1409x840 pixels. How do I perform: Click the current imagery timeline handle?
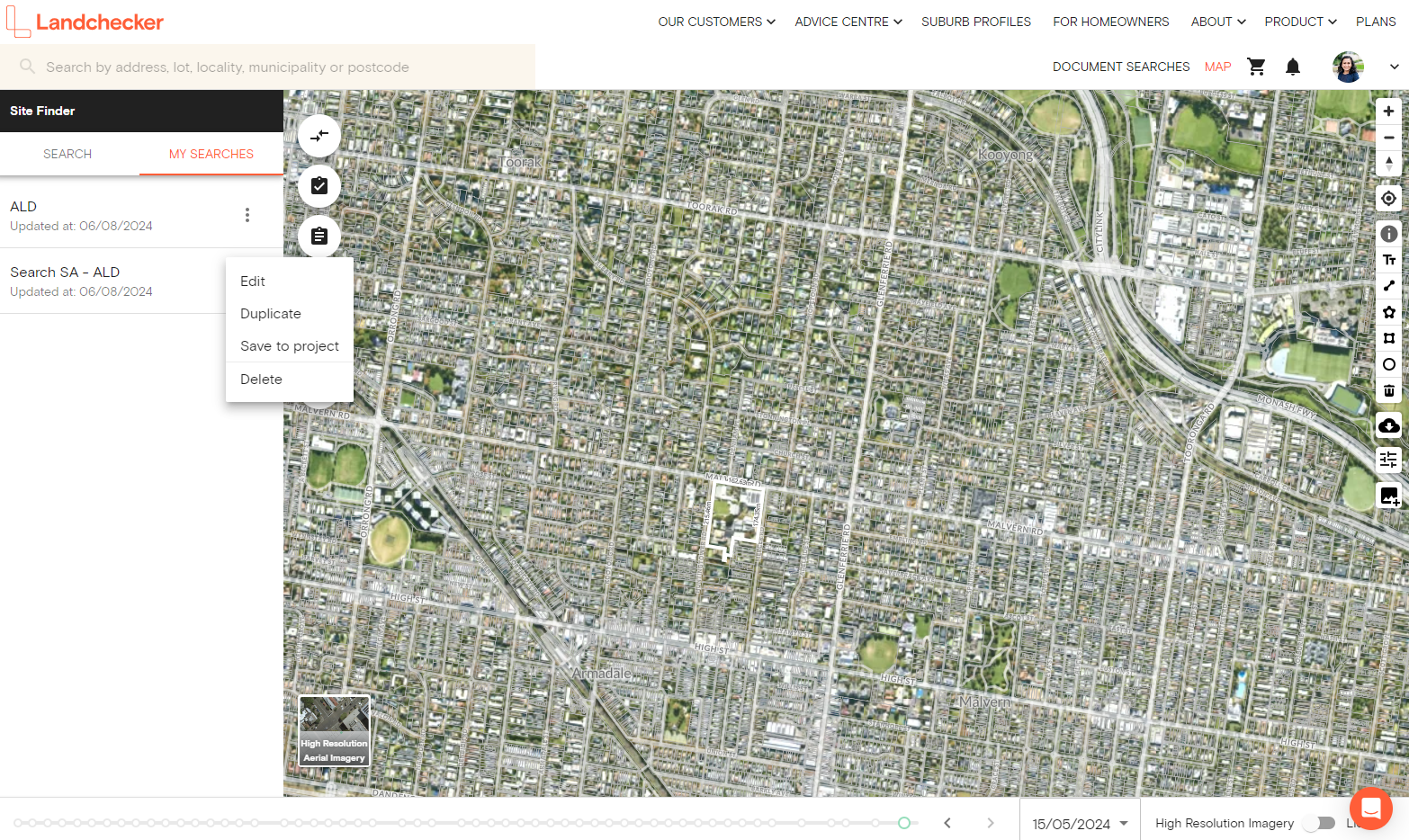coord(904,823)
